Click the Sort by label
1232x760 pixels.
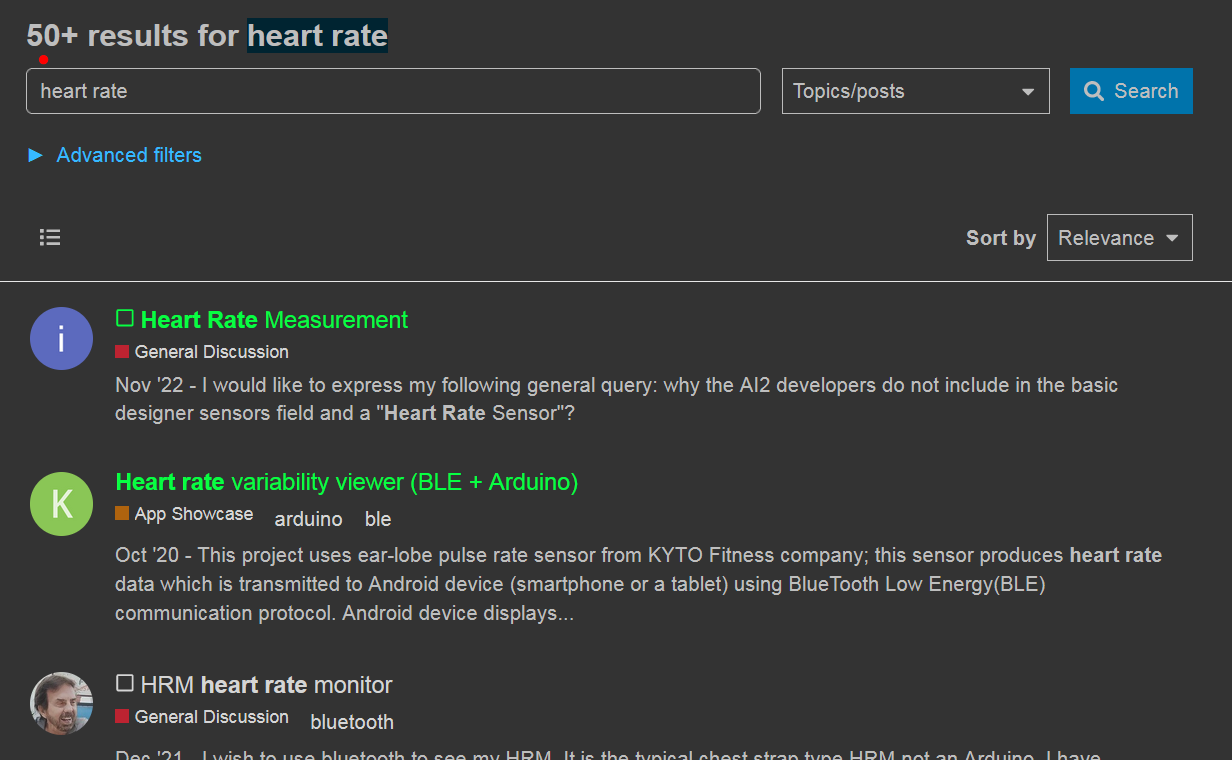1000,238
